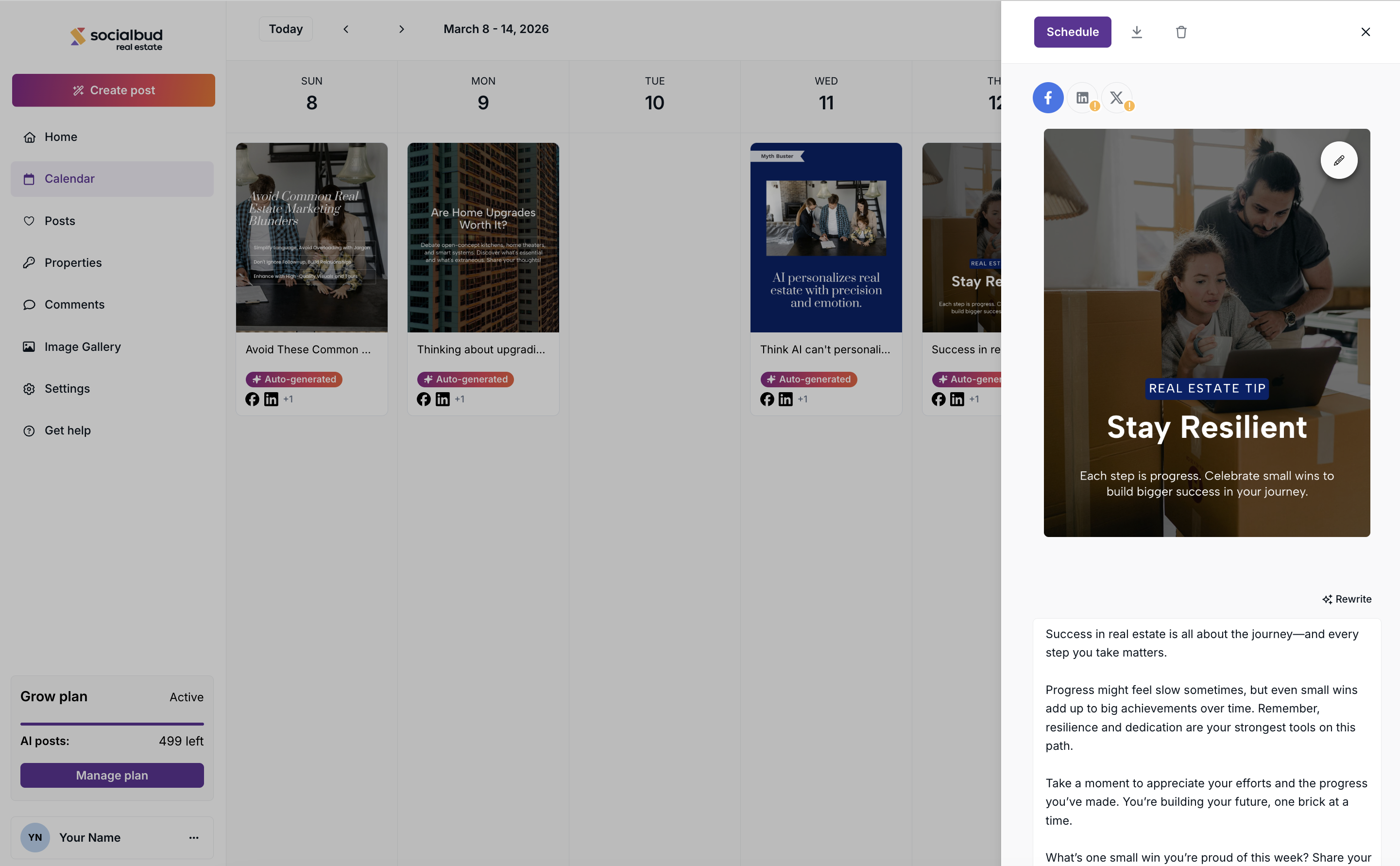Open the Image Gallery
The height and width of the screenshot is (866, 1400).
pyautogui.click(x=83, y=346)
